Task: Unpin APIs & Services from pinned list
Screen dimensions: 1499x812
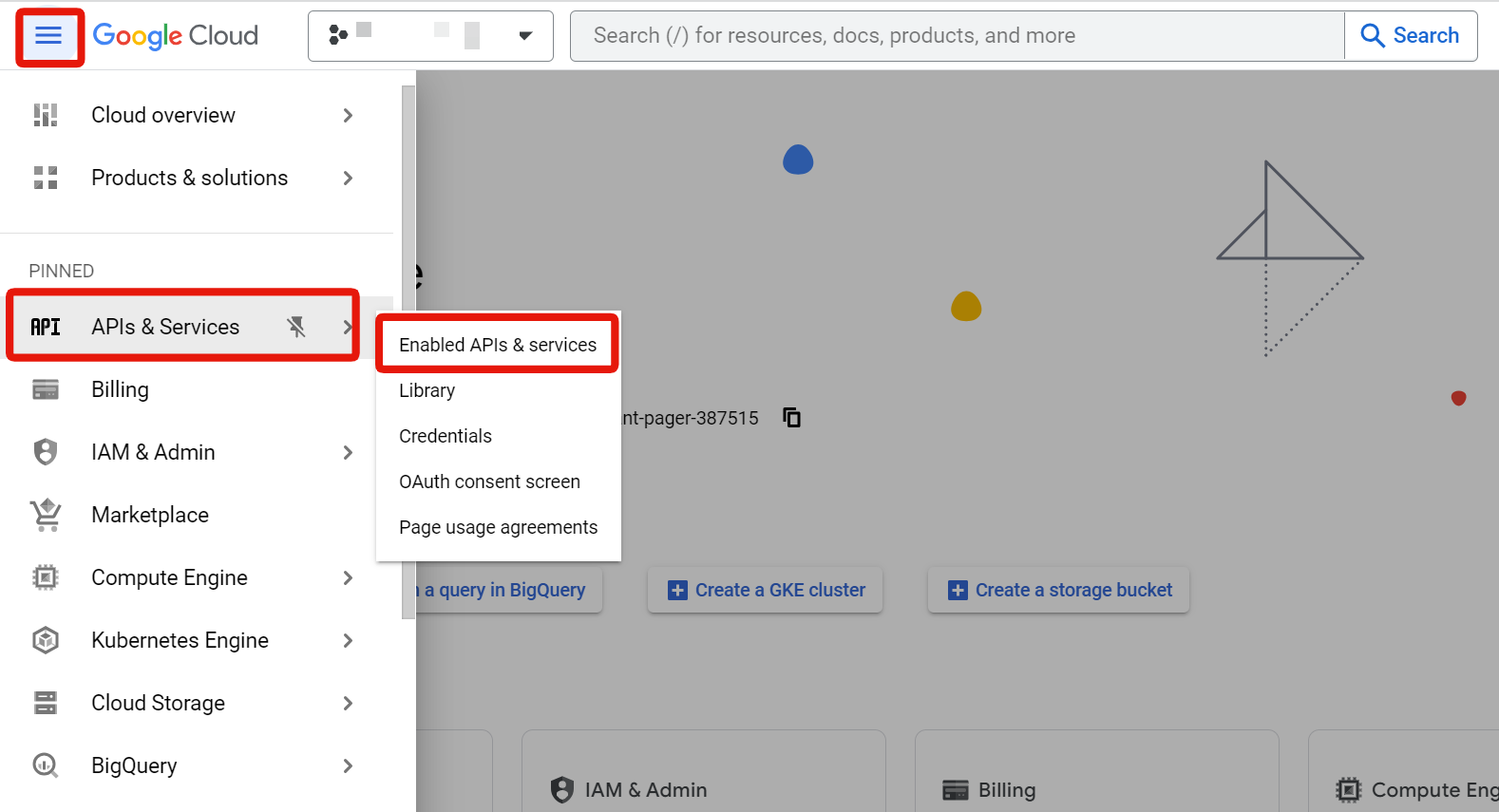Action: click(296, 327)
